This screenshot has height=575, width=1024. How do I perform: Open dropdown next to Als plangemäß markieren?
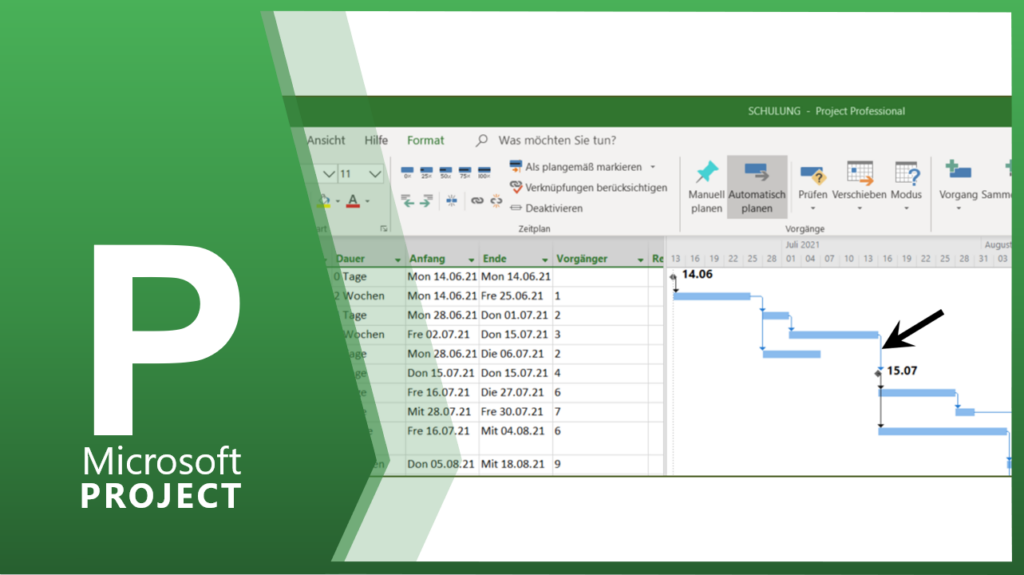pyautogui.click(x=652, y=167)
